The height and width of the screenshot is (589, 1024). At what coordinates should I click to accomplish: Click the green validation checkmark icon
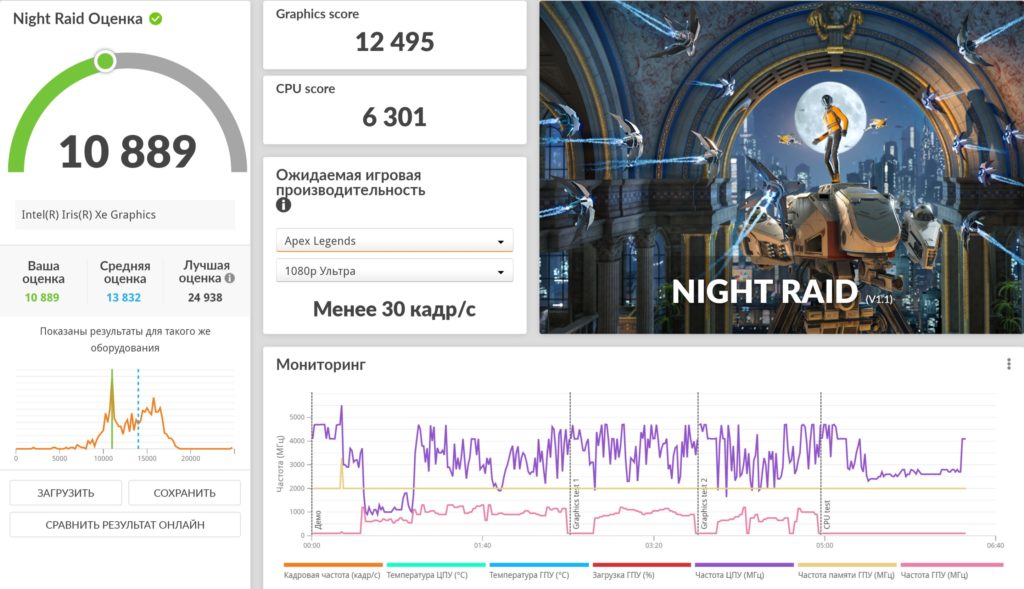(x=156, y=19)
